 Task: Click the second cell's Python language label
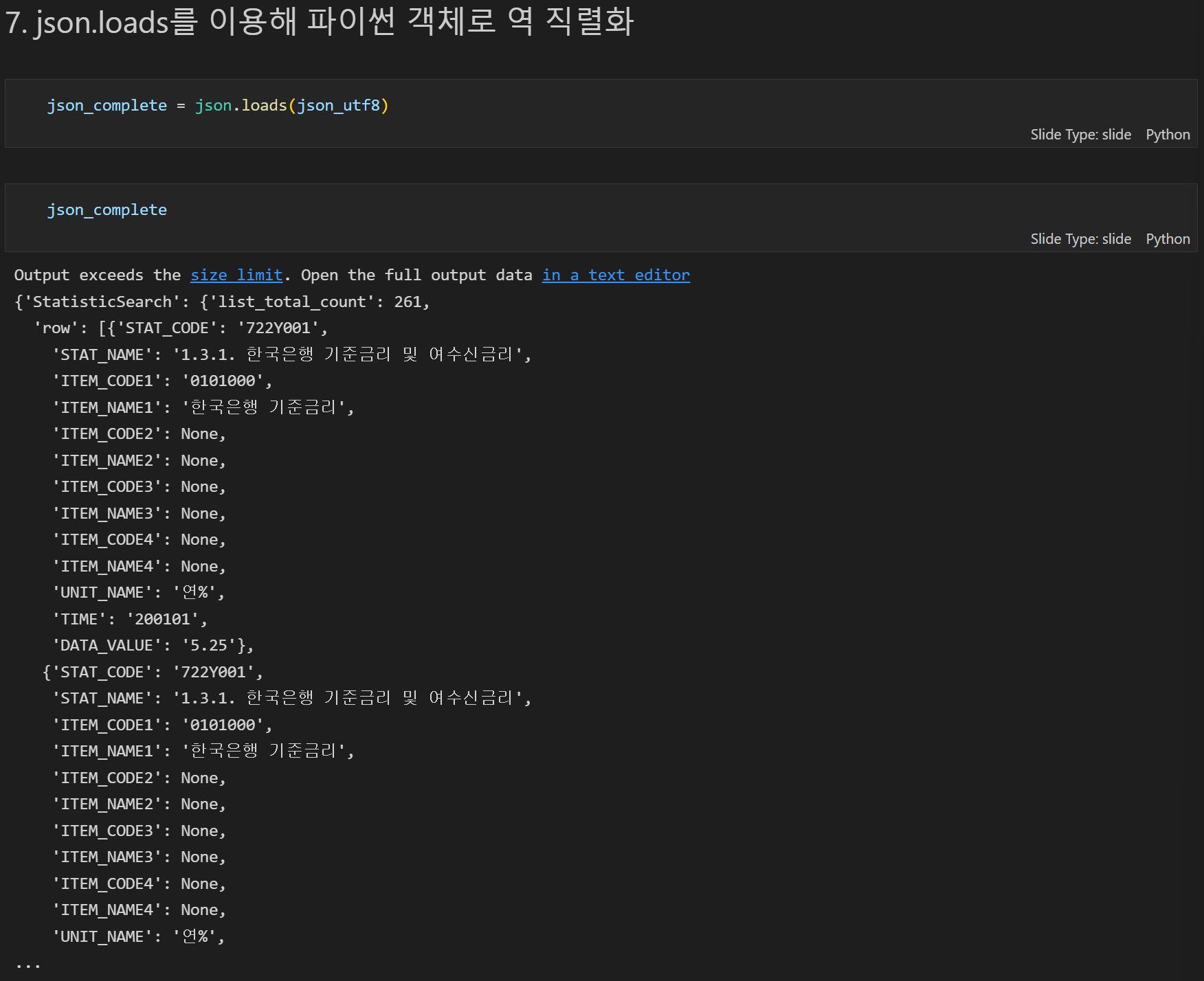[1168, 239]
